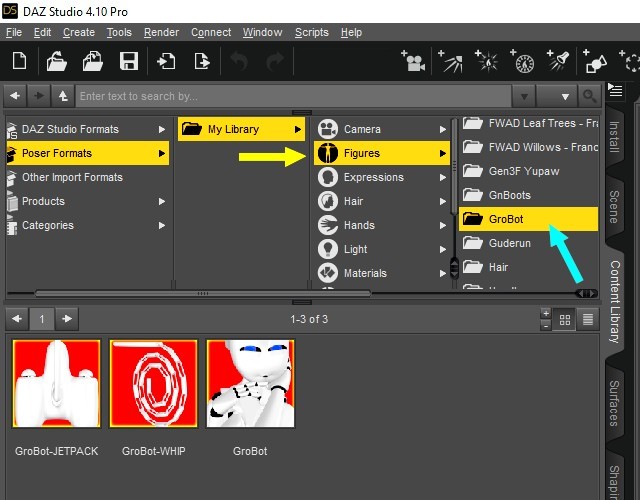Click the page number 1 box

pyautogui.click(x=42, y=319)
